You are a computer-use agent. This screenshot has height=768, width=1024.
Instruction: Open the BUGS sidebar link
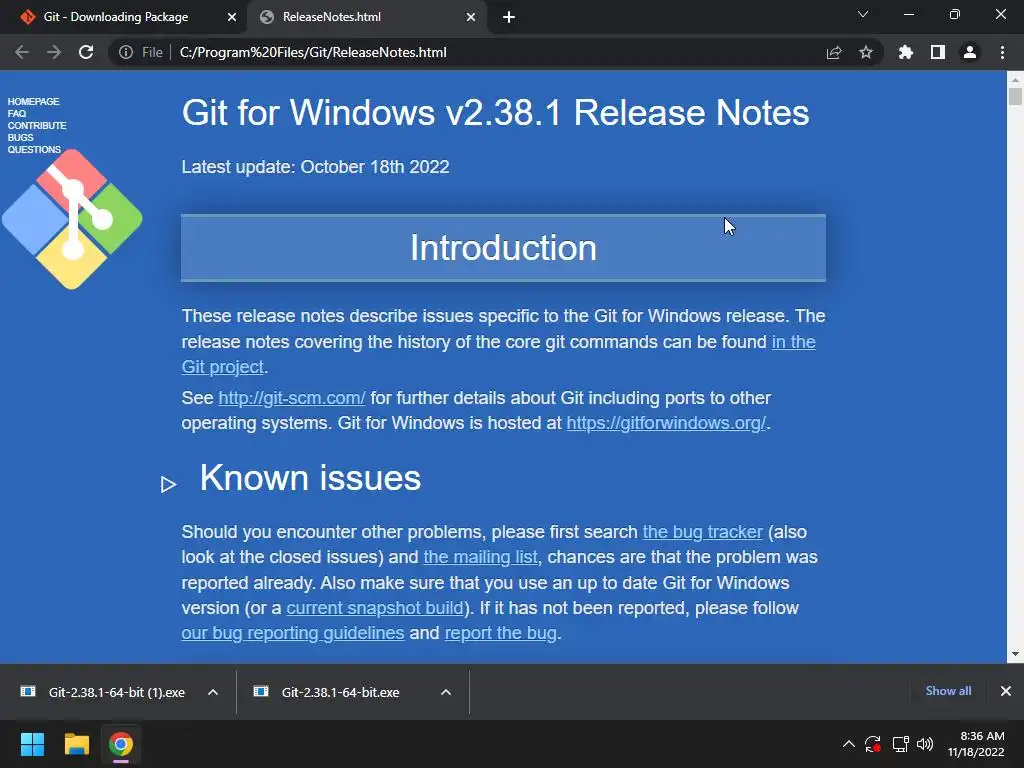pos(20,138)
